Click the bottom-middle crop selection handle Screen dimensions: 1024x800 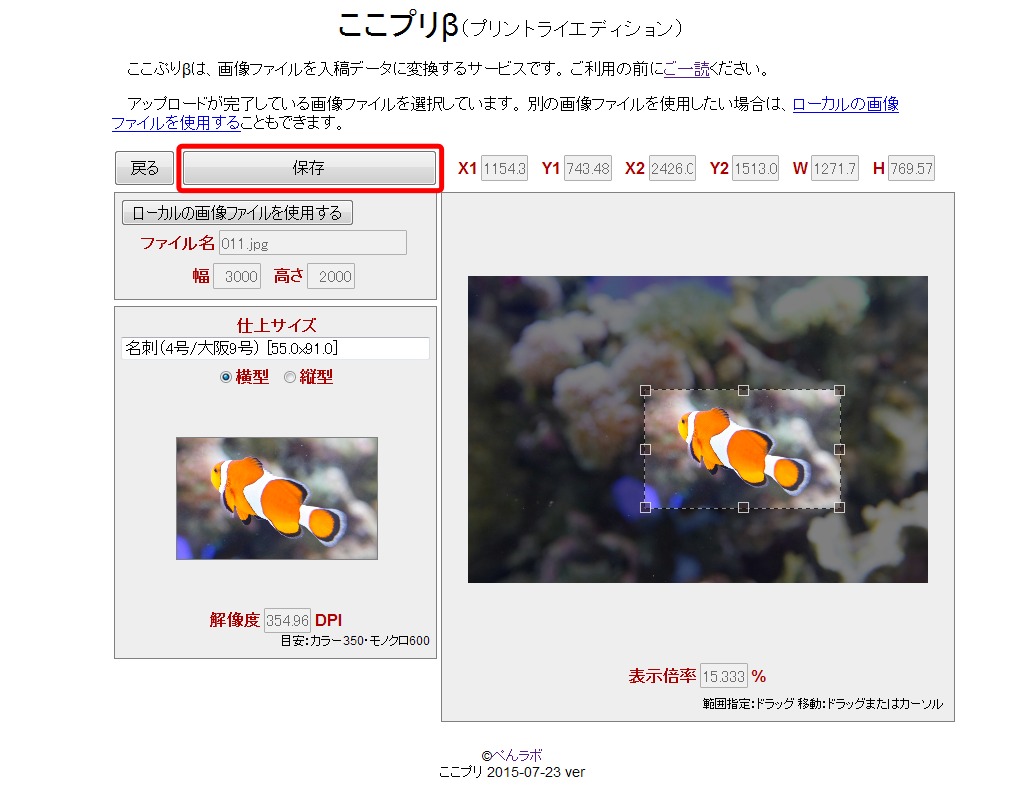click(x=743, y=507)
